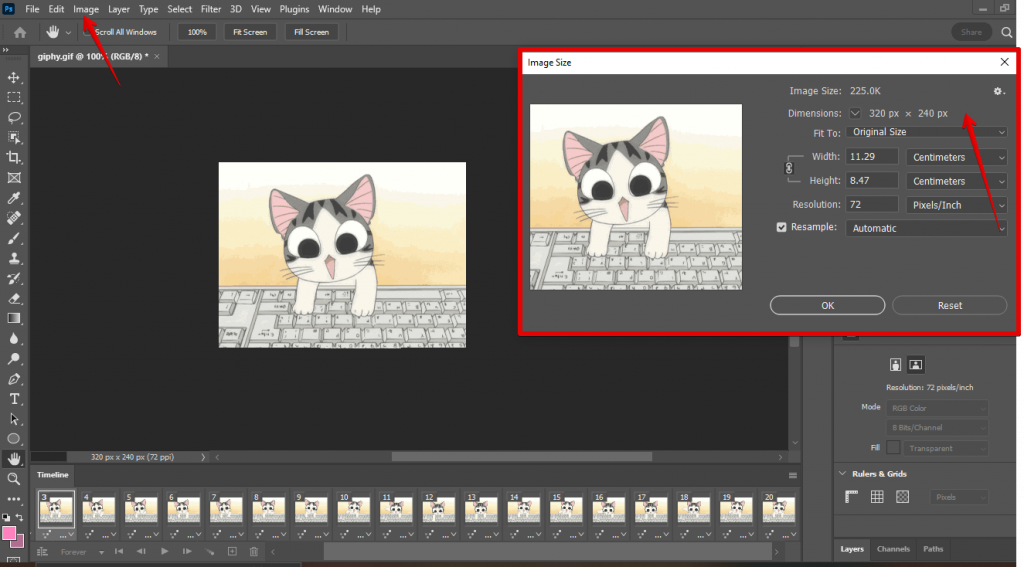Viewport: 1024px width, 567px height.
Task: Select the Eraser tool
Action: point(14,298)
